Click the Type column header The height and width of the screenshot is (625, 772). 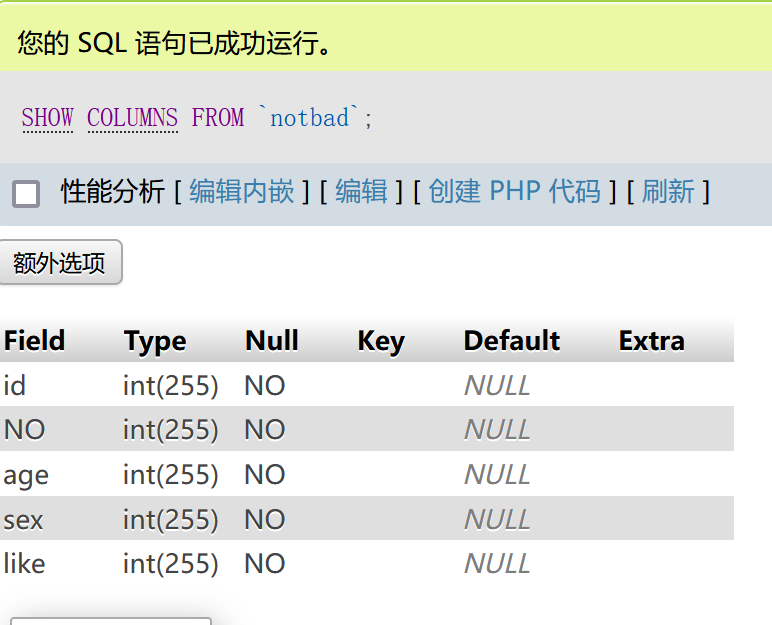(x=155, y=341)
